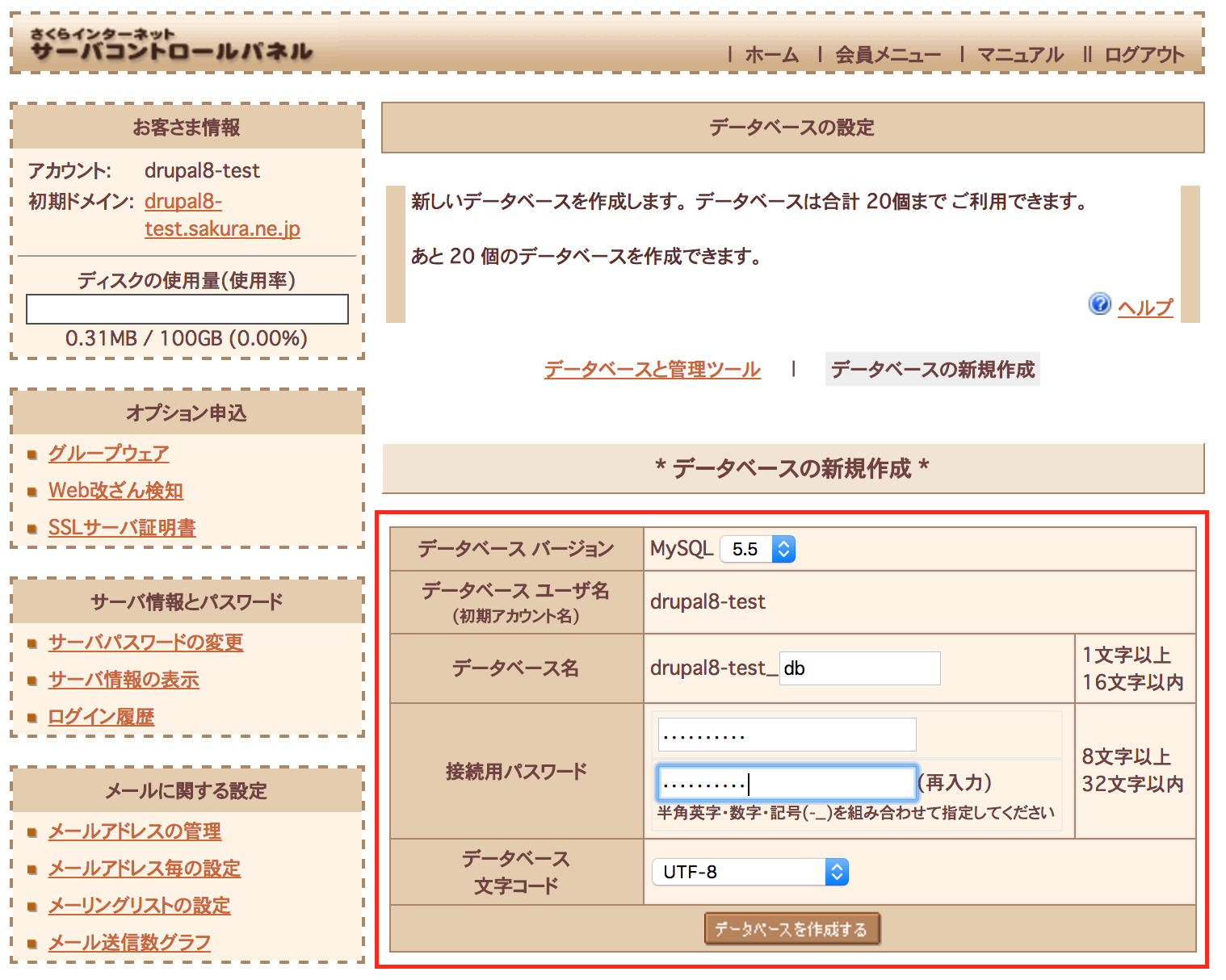Click the データベースを作成する button
1226x980 pixels.
coord(791,929)
